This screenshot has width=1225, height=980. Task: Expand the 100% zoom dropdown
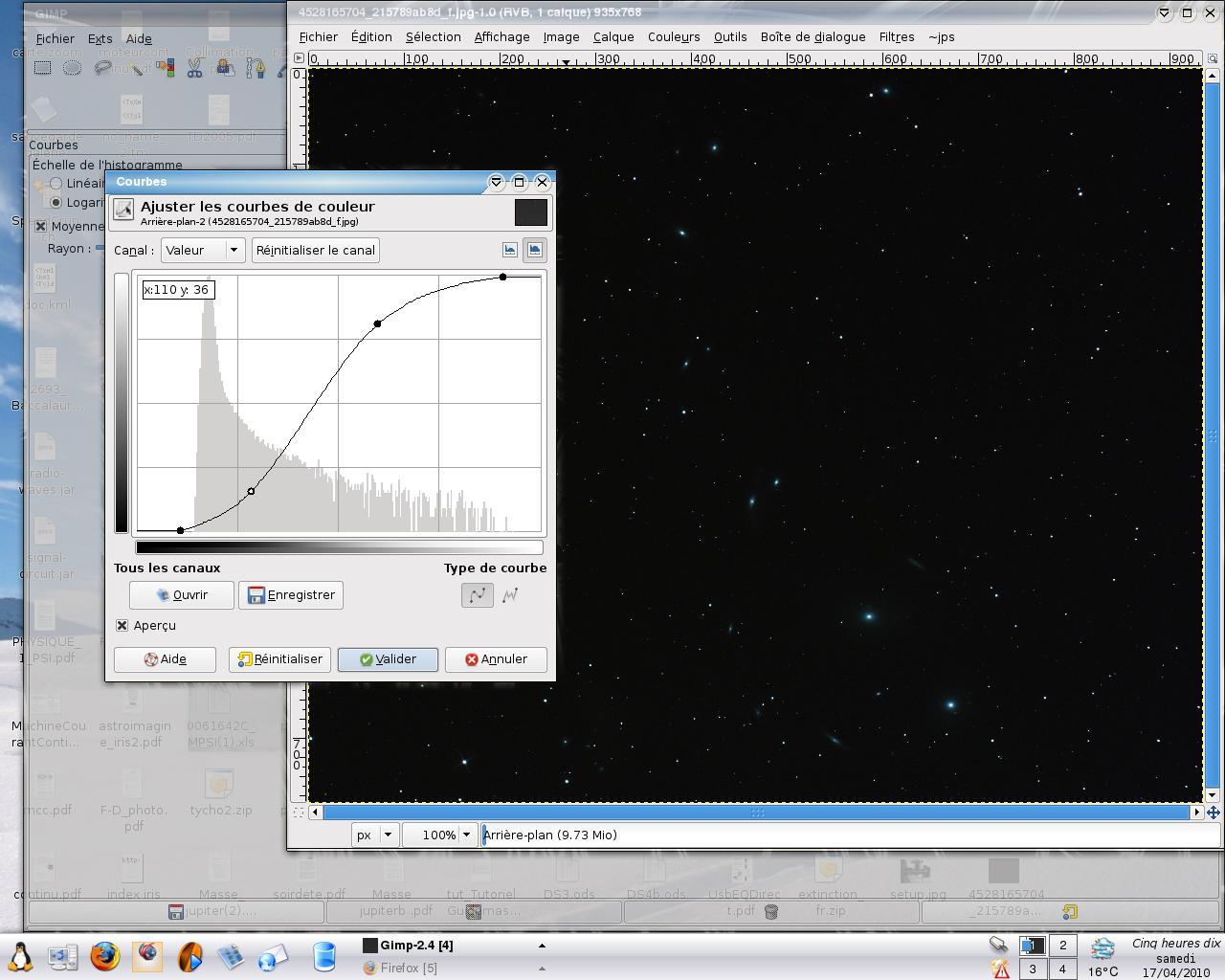(465, 835)
